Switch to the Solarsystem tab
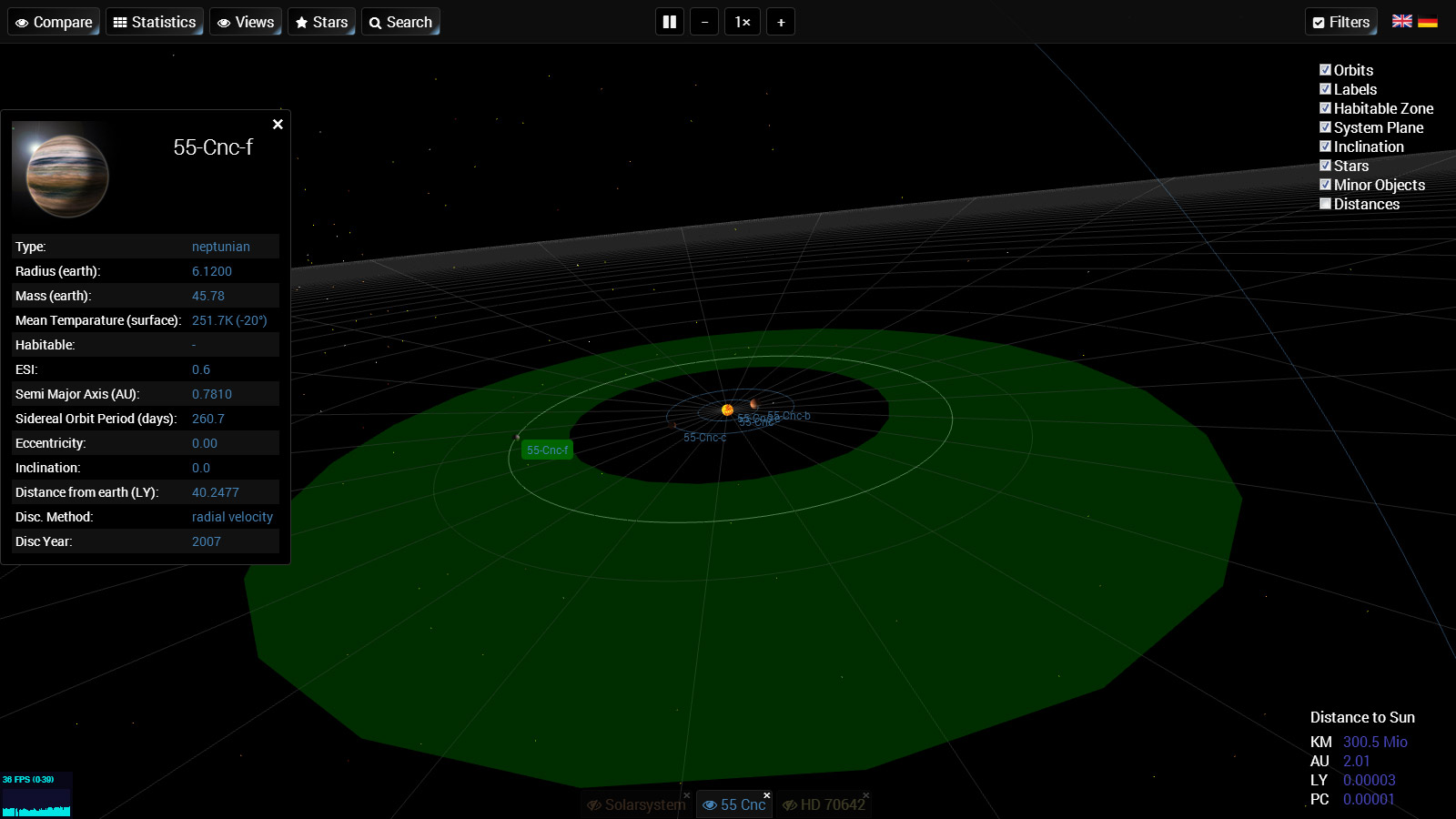This screenshot has width=1456, height=819. click(x=636, y=804)
